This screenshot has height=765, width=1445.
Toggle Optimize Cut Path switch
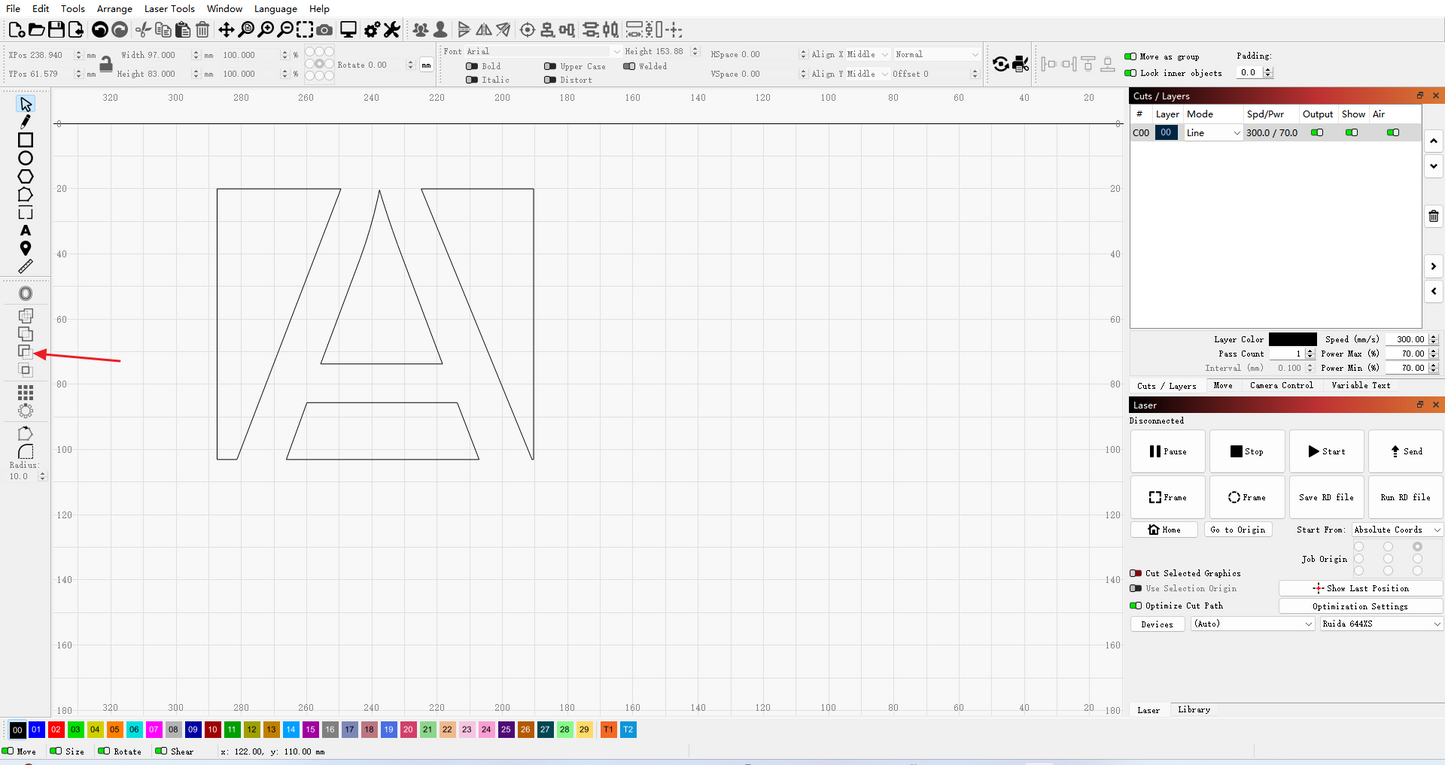click(1136, 605)
